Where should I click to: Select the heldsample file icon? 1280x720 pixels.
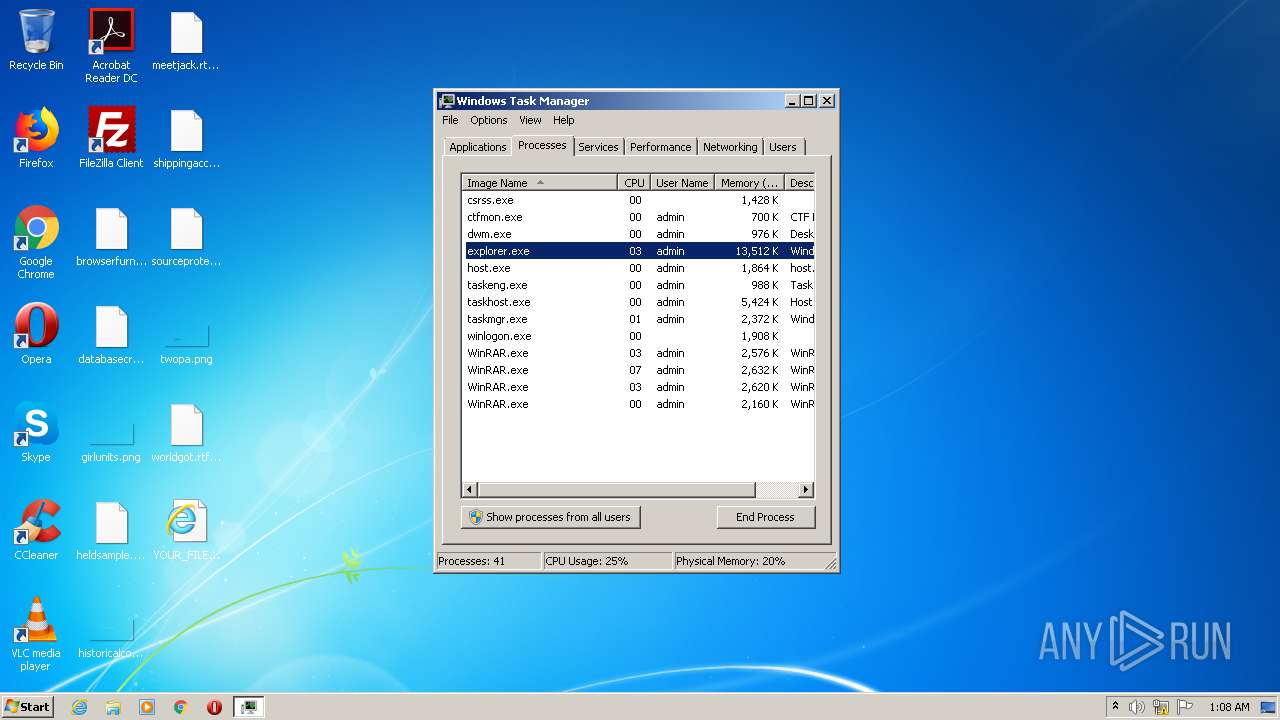[111, 530]
